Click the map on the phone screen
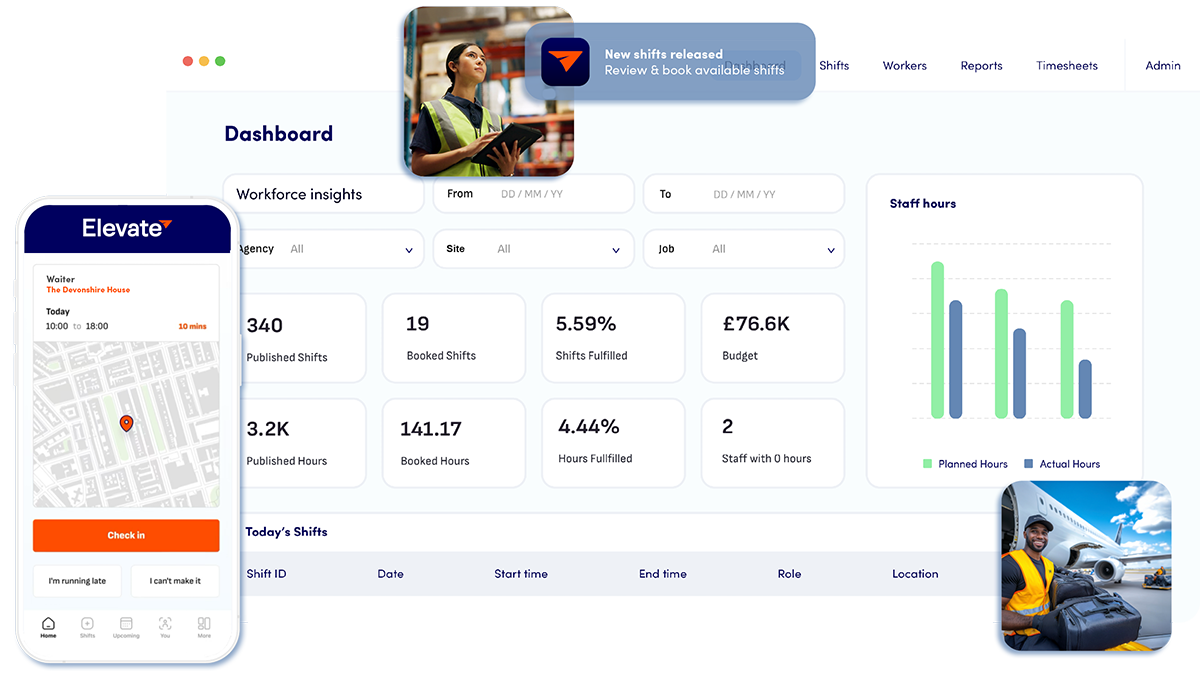 [126, 424]
